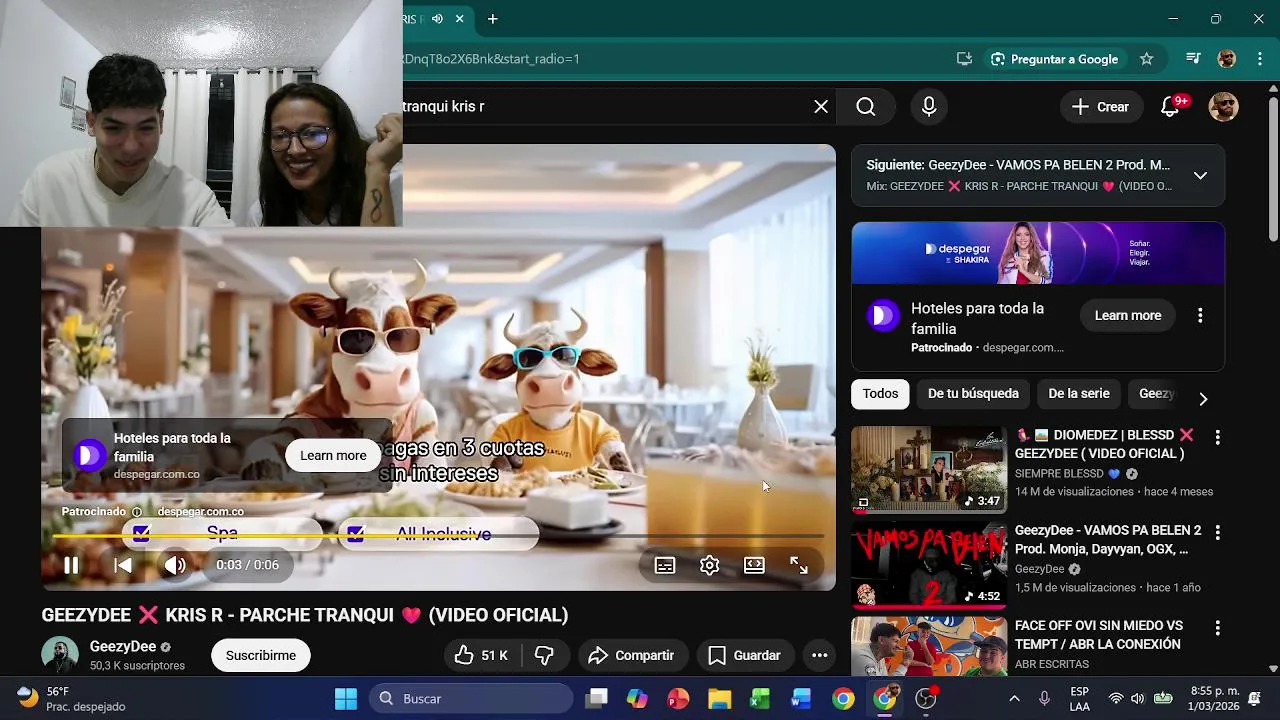Viewport: 1280px width, 720px height.
Task: Select the Todos filter chip
Action: [880, 394]
